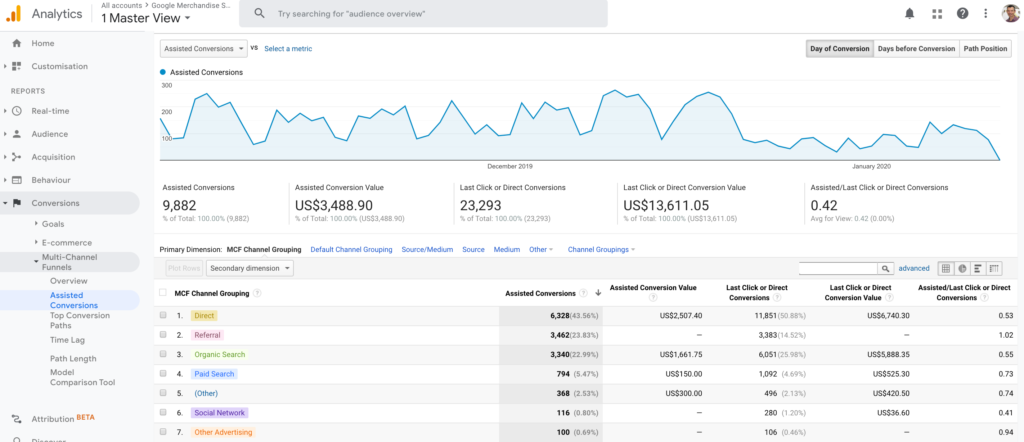Click the Conversions flag icon
Screen dimensions: 1024x442
click(17, 203)
